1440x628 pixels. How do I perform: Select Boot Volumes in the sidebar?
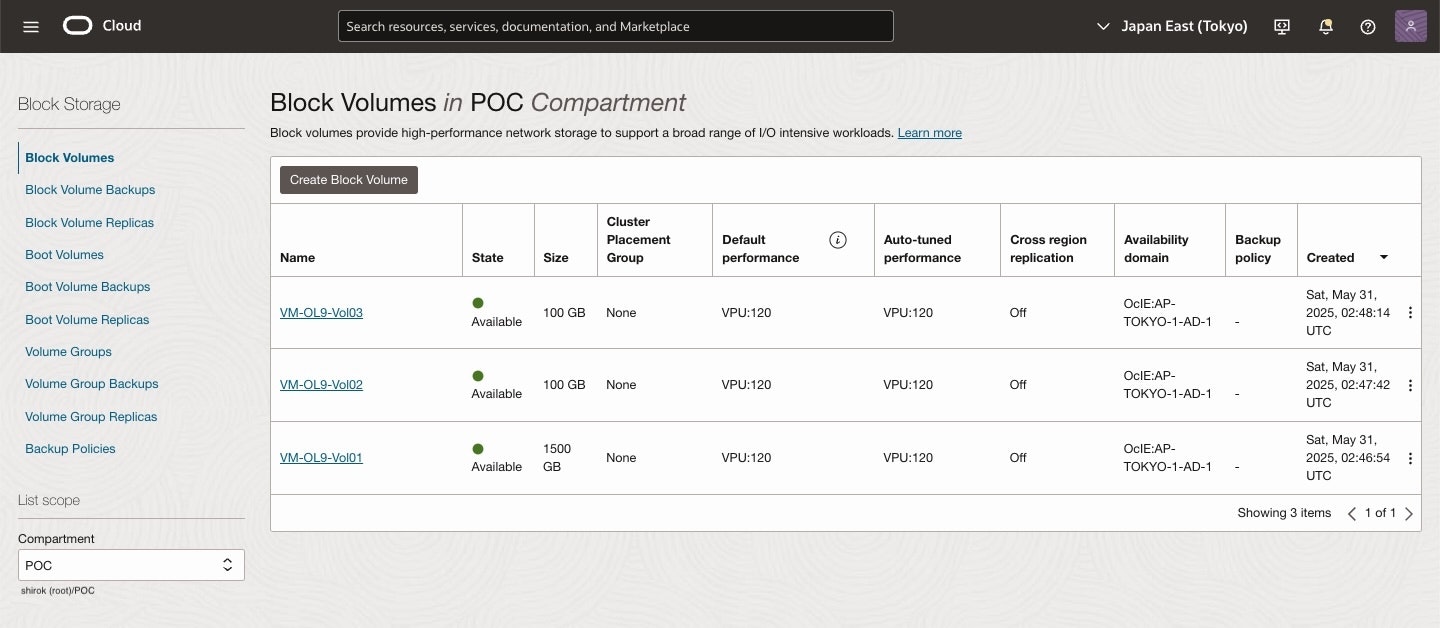coord(64,255)
